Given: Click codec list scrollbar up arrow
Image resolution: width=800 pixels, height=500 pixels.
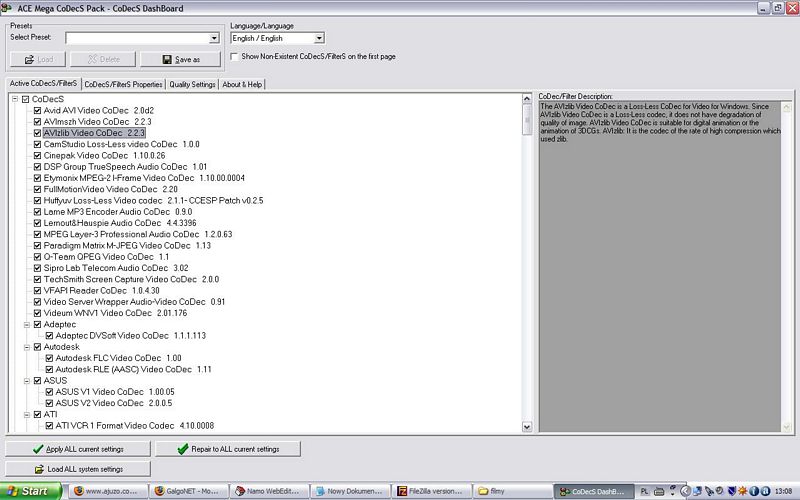Looking at the screenshot, I should coord(527,98).
